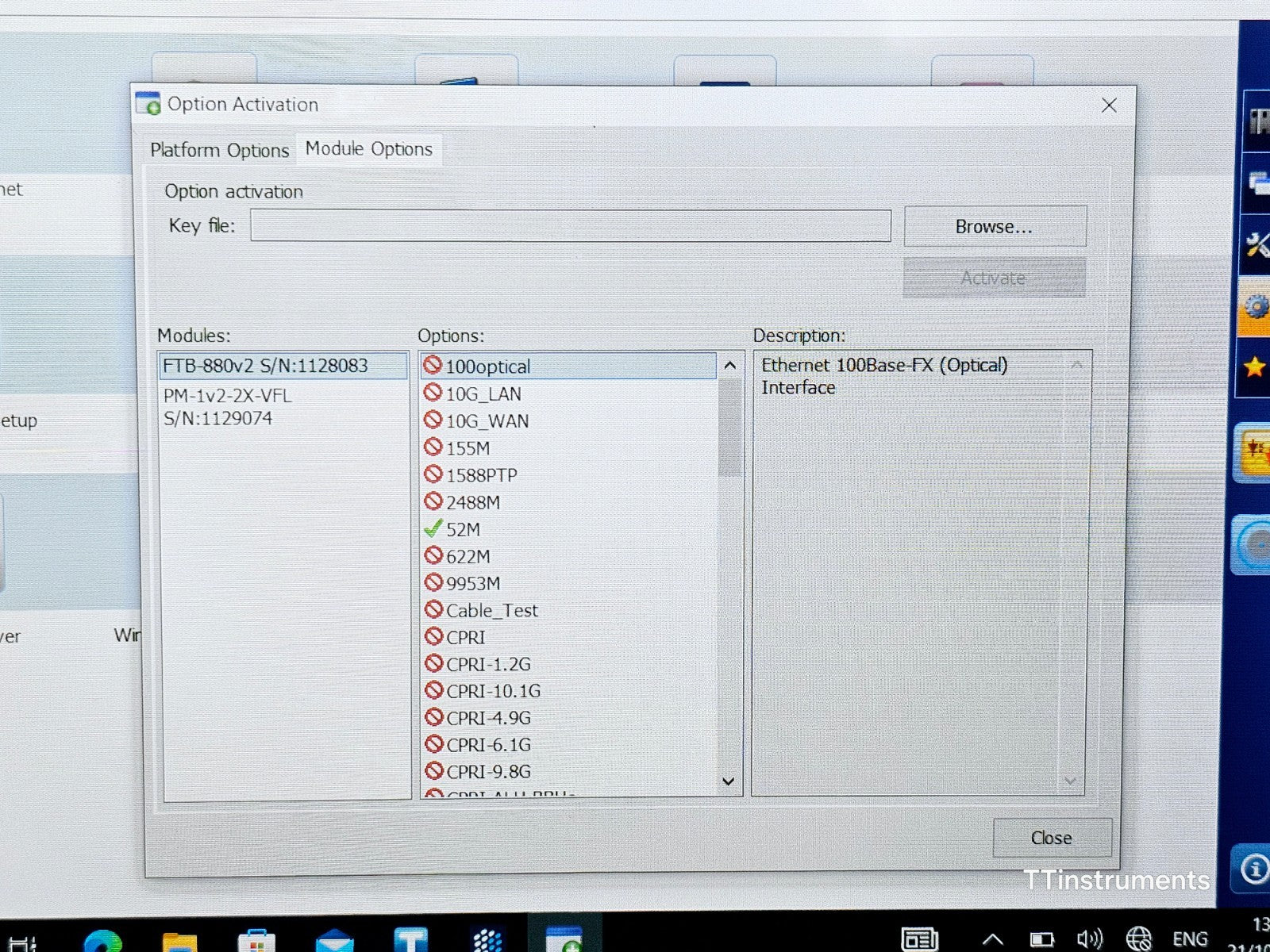Launch Microsoft Store from the taskbar
The height and width of the screenshot is (952, 1270).
[x=256, y=942]
